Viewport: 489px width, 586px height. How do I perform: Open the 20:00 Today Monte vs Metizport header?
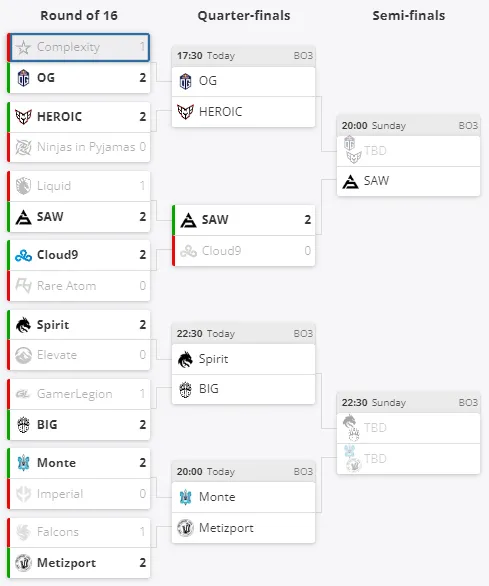click(x=243, y=472)
